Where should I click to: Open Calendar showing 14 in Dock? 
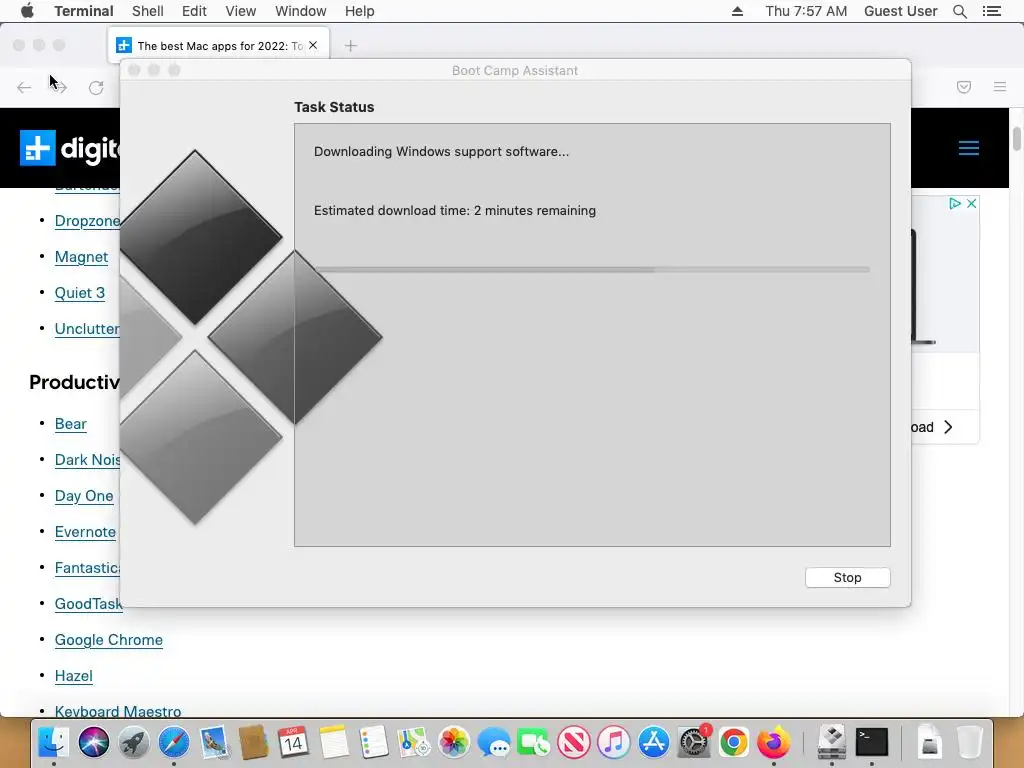(293, 743)
